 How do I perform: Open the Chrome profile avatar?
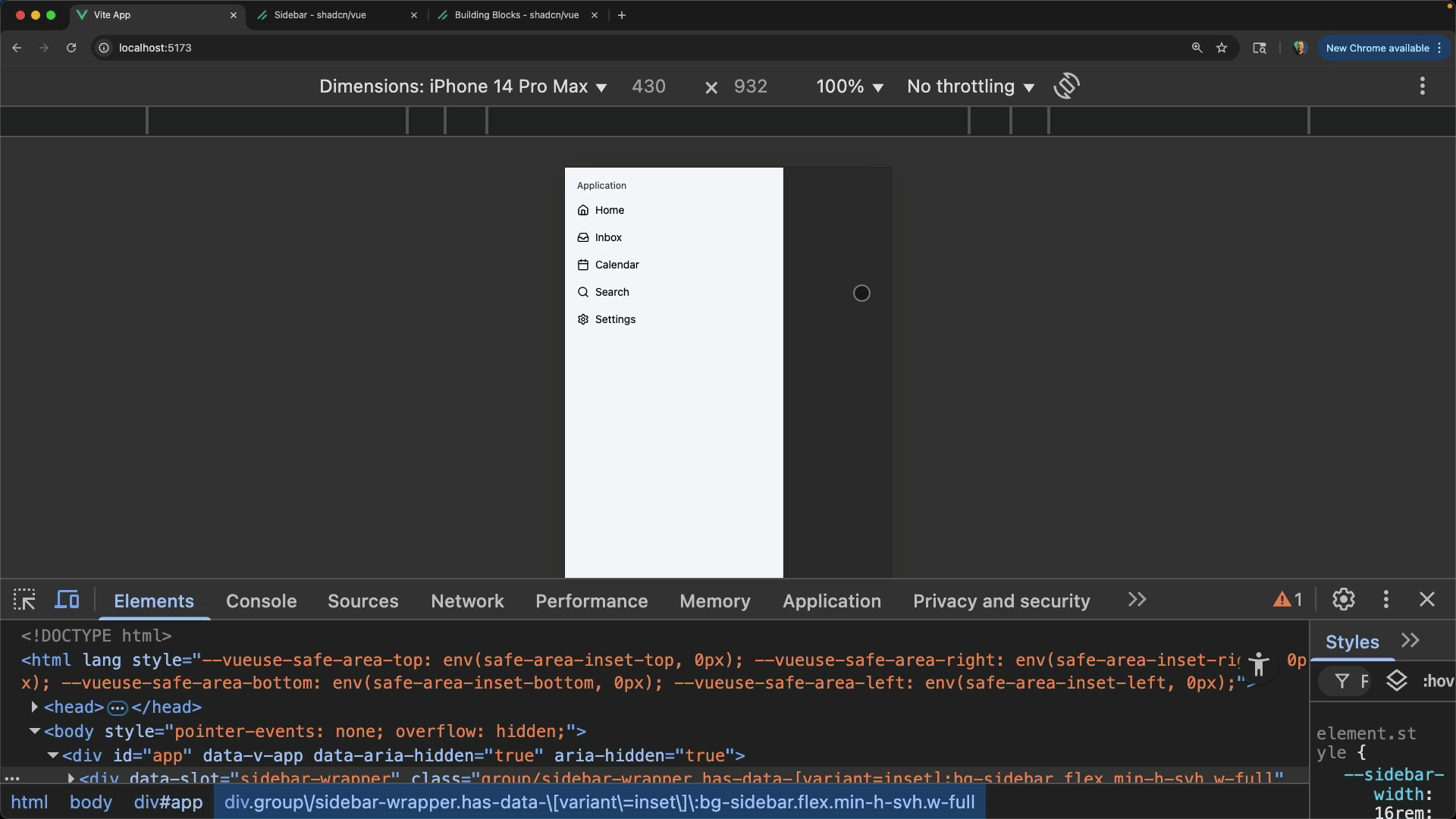(1300, 48)
